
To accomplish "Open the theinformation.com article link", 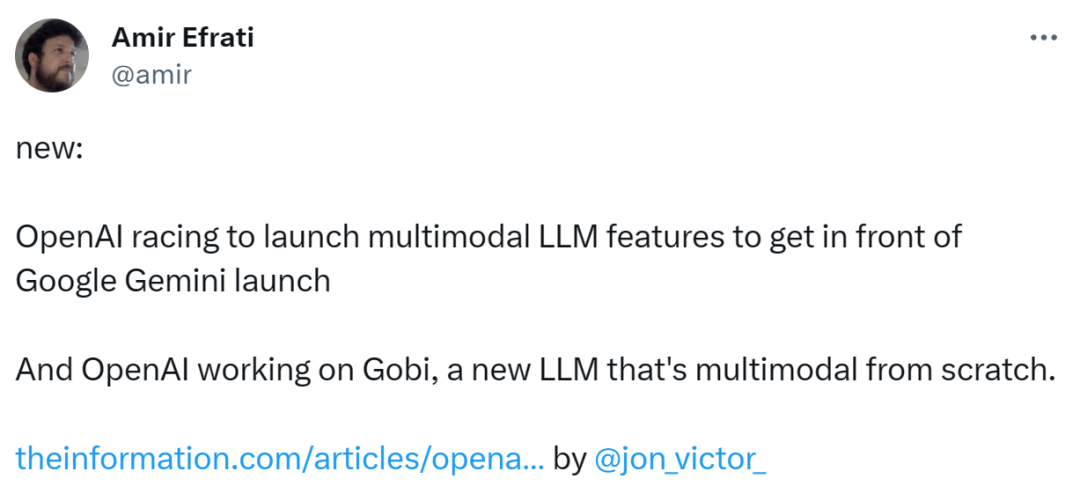I will click(280, 459).
